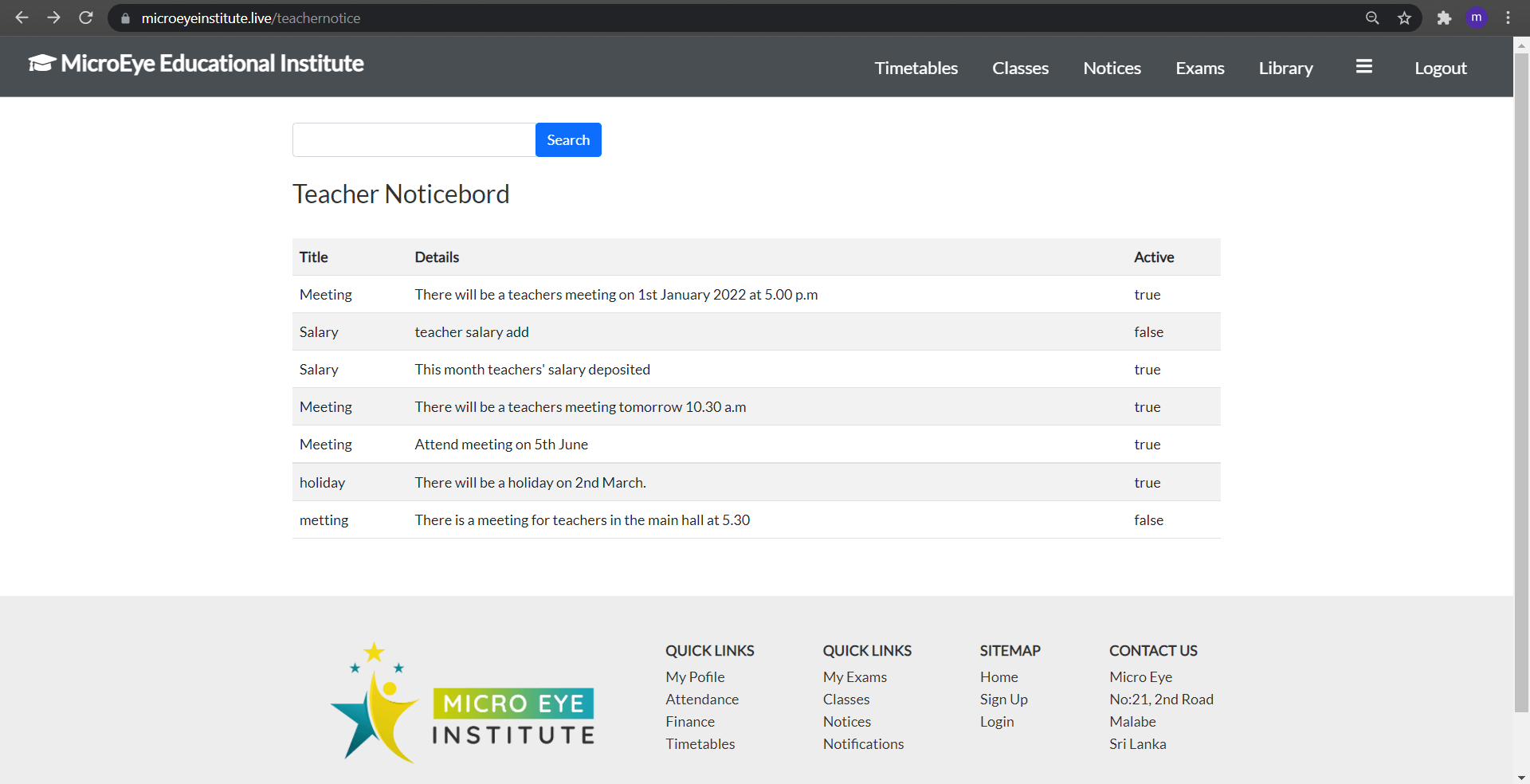Image resolution: width=1530 pixels, height=784 pixels.
Task: Open the hamburger menu in navbar
Action: (1364, 67)
